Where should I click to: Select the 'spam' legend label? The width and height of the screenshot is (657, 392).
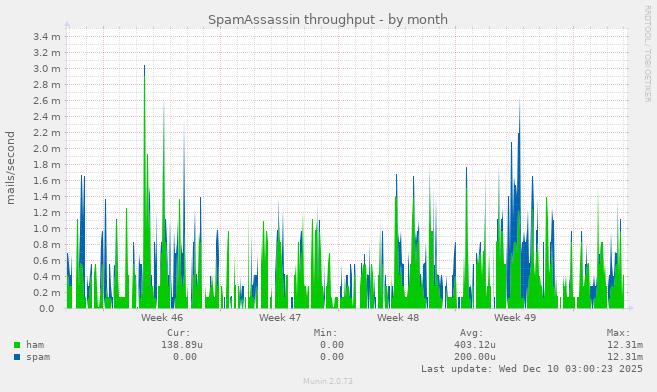coord(38,357)
